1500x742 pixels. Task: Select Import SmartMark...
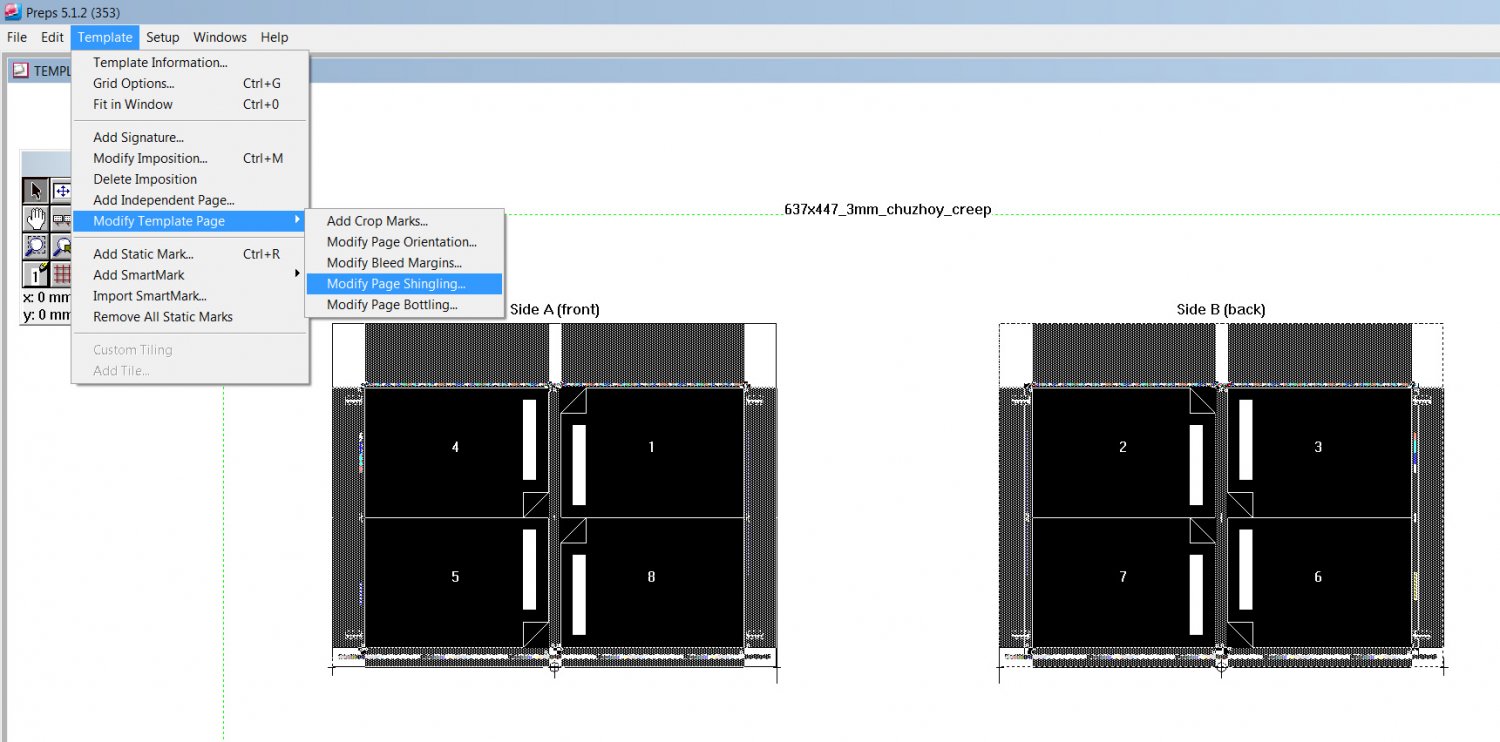pos(190,296)
